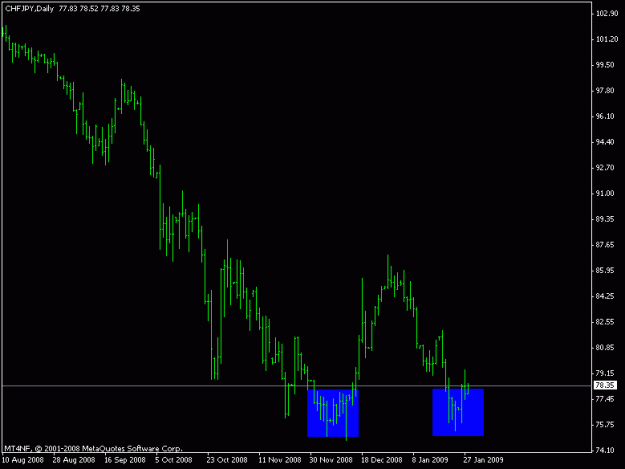
Task: Select the blue rectangle near 27 Jan 2009
Action: click(458, 412)
